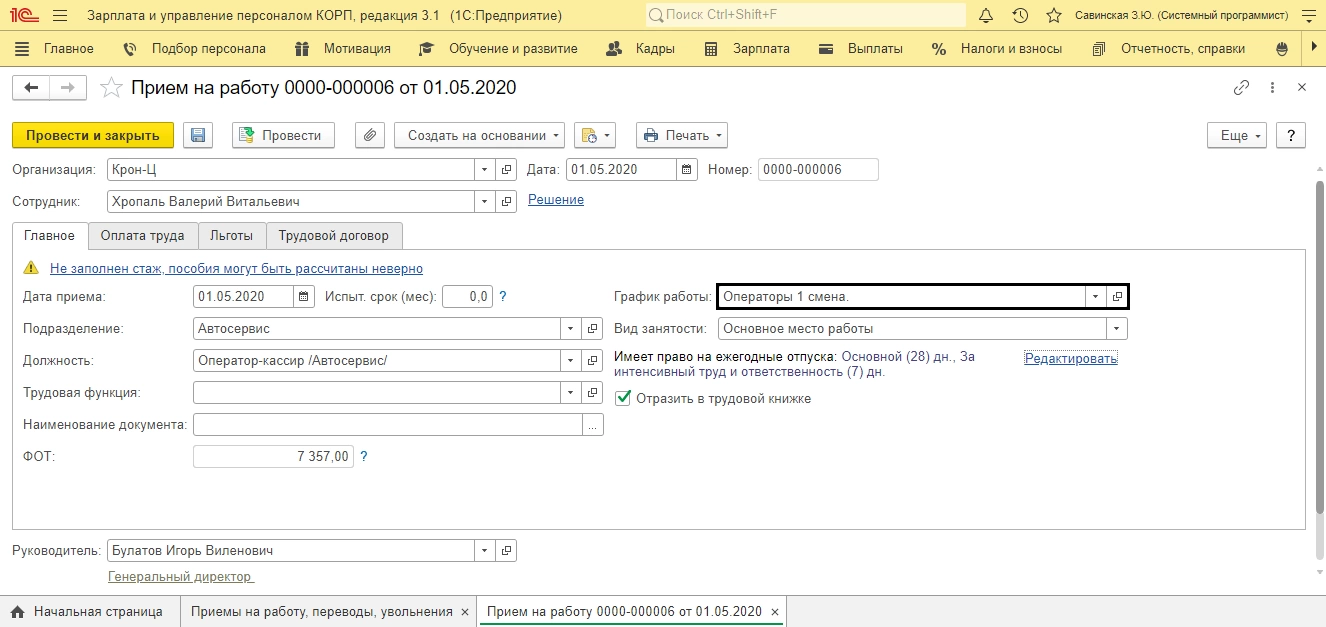
Task: Open Создать на основании dropdown
Action: point(480,135)
